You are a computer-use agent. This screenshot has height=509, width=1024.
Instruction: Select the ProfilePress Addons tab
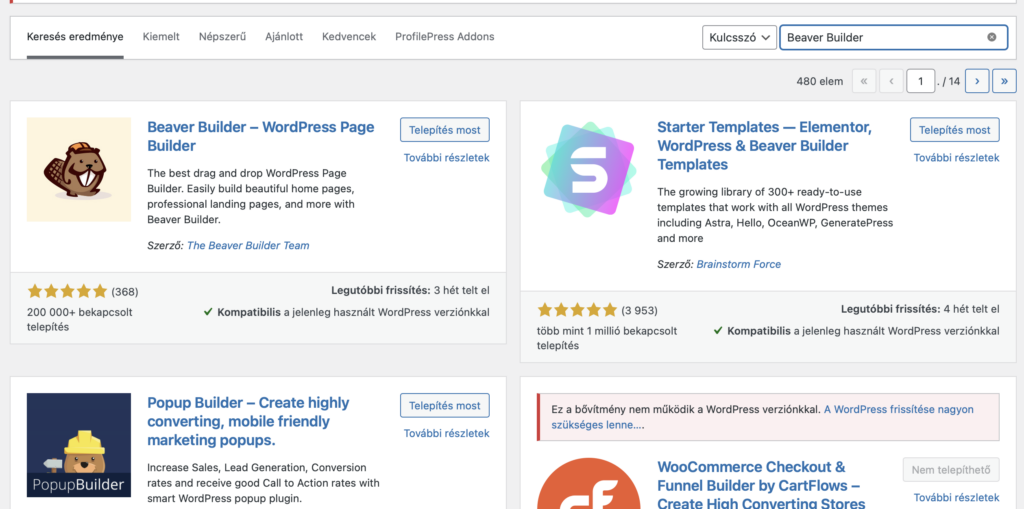(445, 37)
